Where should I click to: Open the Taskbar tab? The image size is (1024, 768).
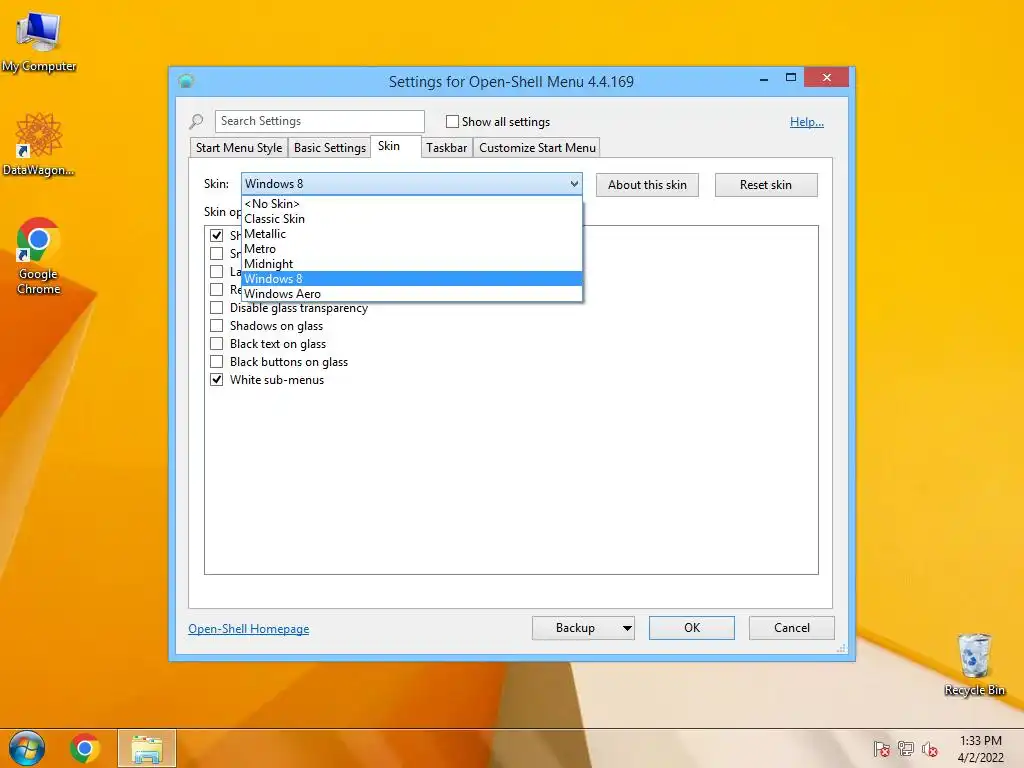click(x=447, y=148)
